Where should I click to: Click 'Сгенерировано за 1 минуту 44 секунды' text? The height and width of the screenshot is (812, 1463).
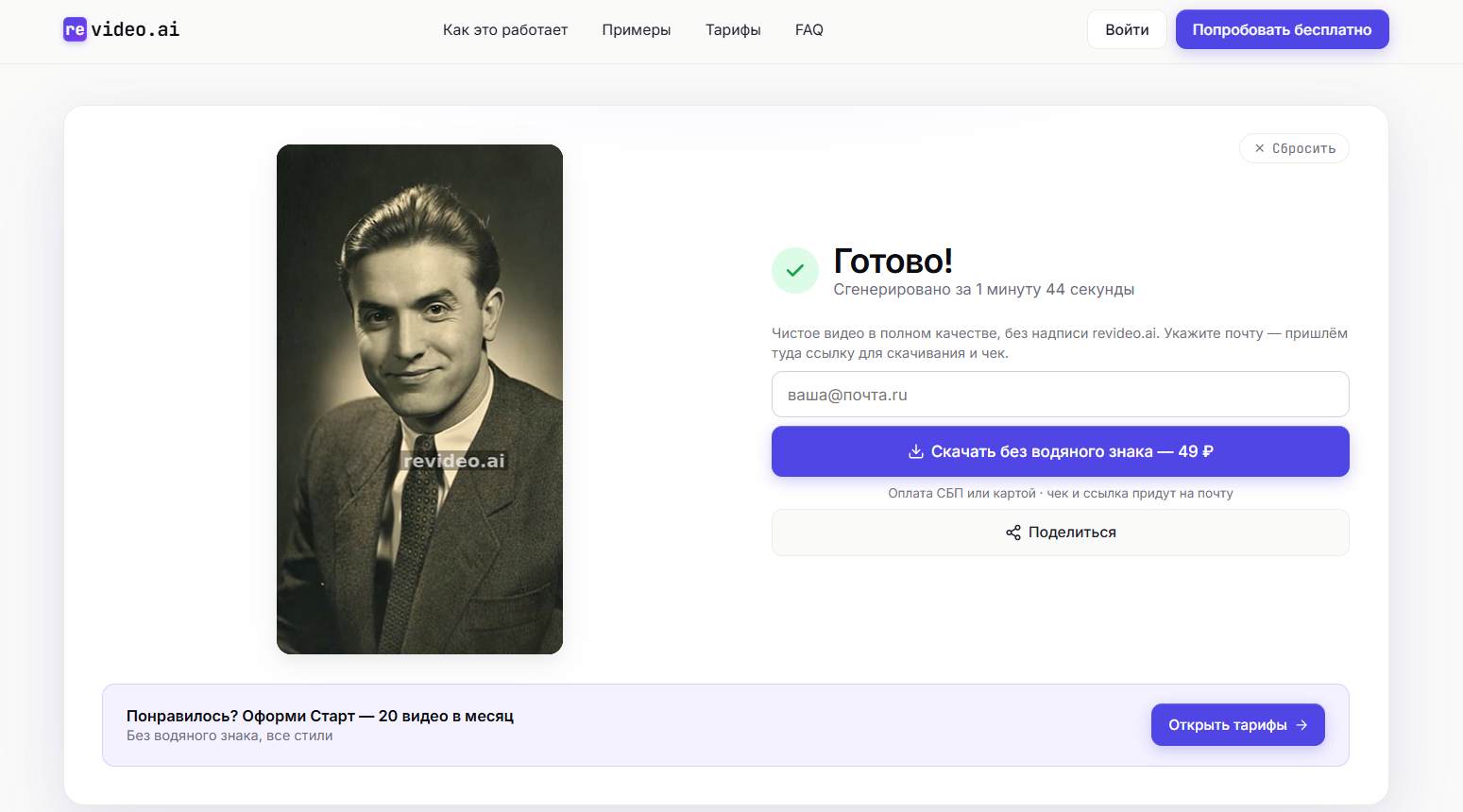(983, 289)
